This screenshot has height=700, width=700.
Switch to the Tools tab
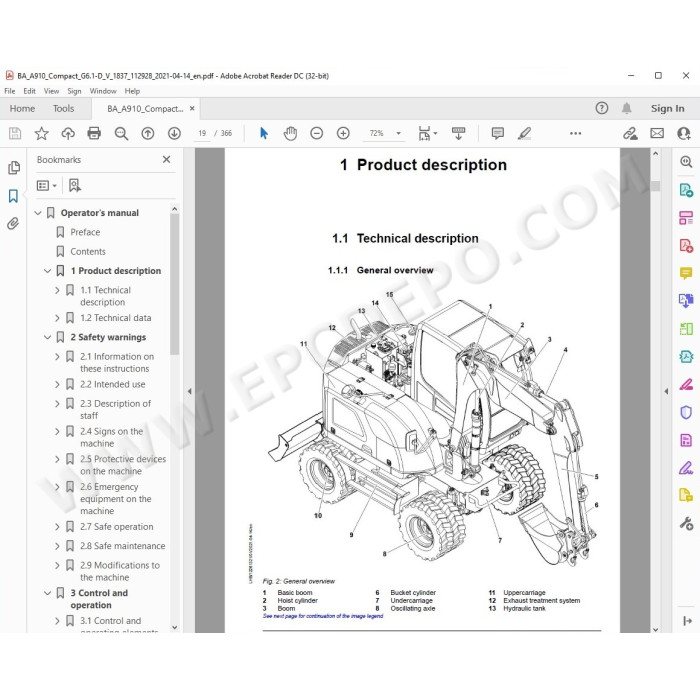(x=63, y=108)
